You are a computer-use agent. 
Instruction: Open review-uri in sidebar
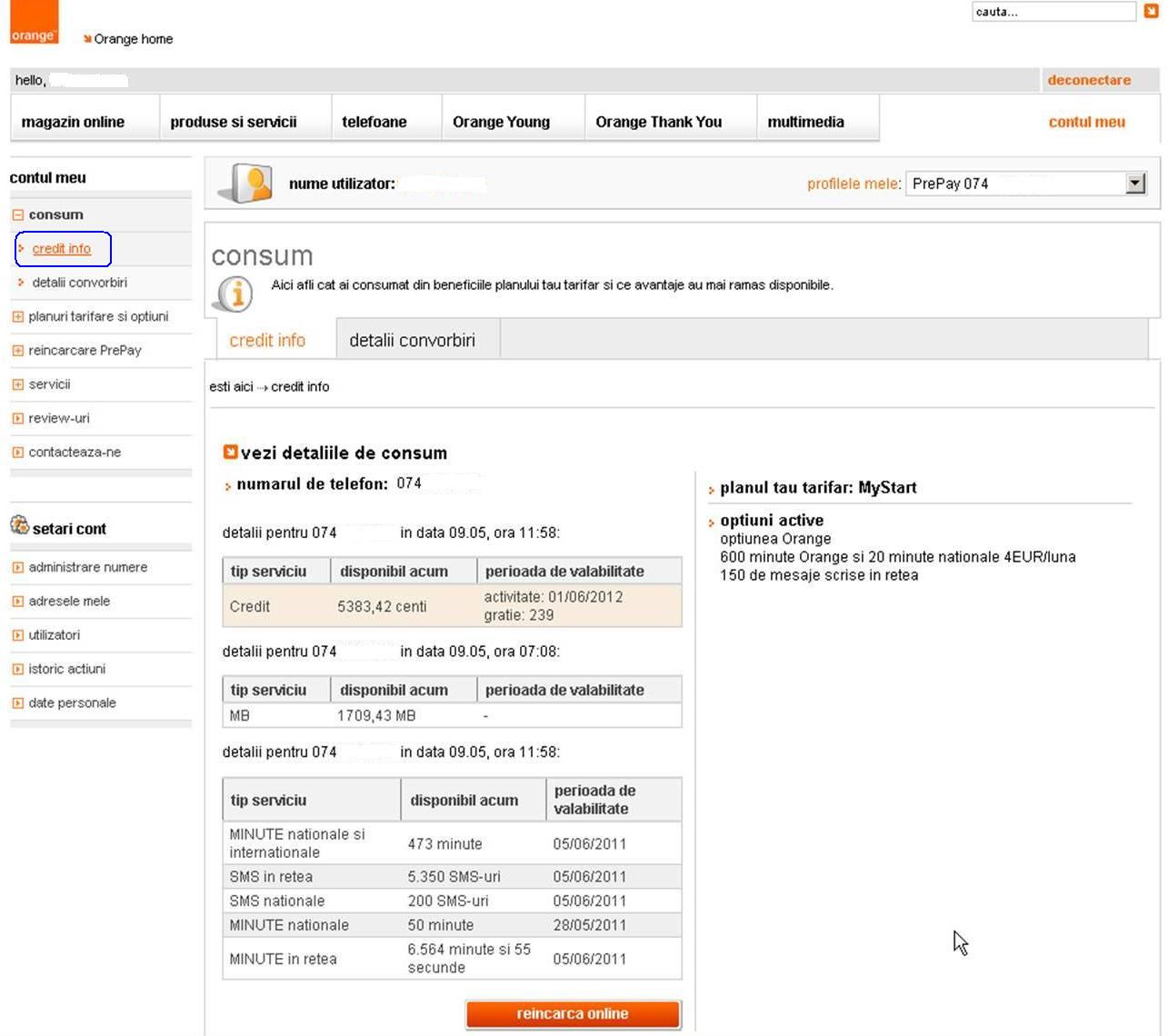tap(59, 418)
